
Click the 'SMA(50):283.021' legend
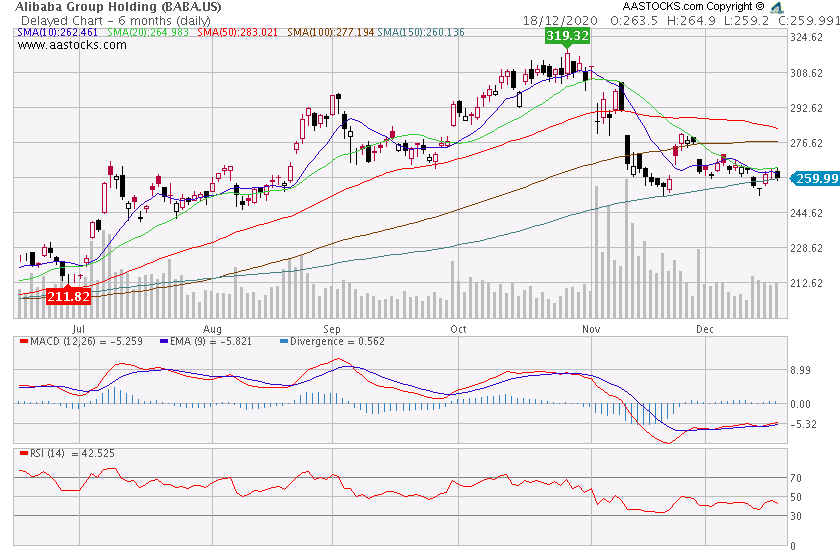pos(237,32)
